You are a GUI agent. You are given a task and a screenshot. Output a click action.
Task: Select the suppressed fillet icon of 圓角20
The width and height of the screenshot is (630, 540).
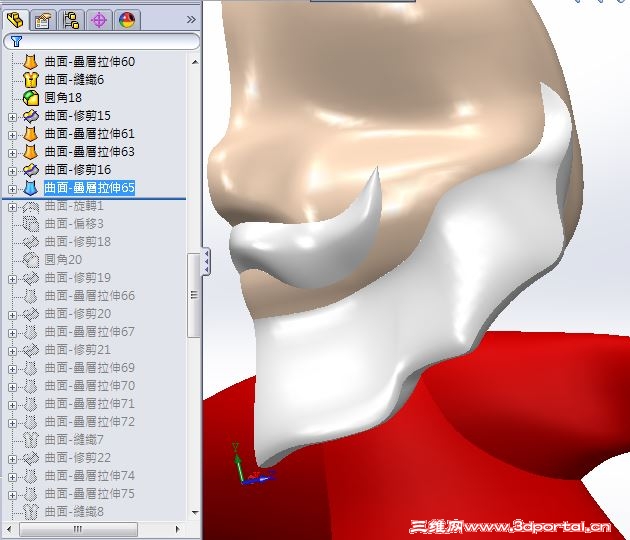point(31,260)
